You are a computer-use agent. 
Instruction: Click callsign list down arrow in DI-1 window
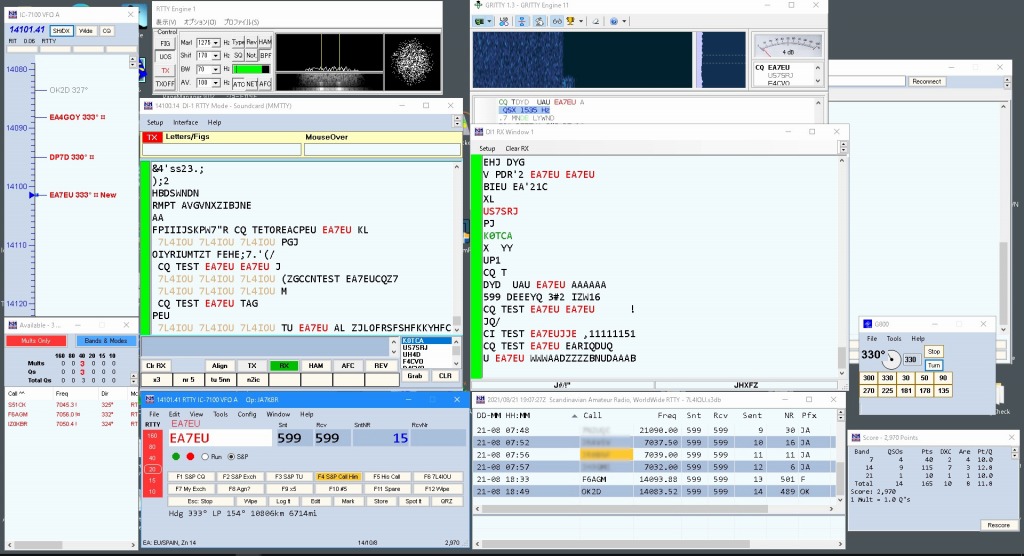tap(456, 365)
